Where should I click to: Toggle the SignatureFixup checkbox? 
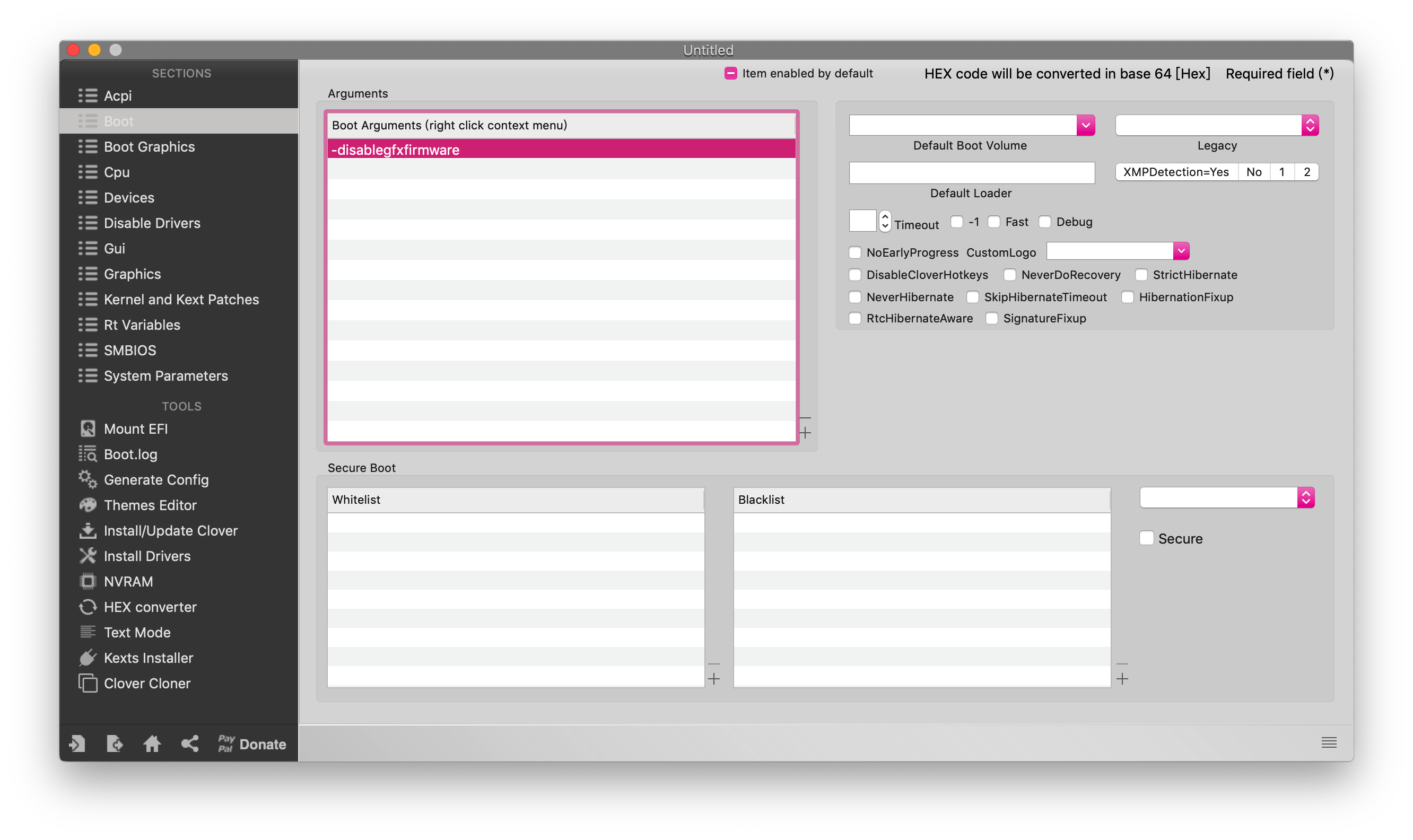click(991, 318)
